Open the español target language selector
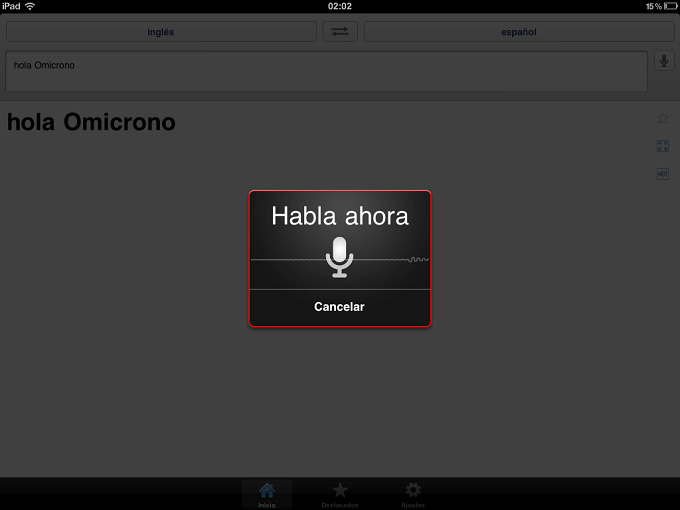680x510 pixels. (519, 32)
